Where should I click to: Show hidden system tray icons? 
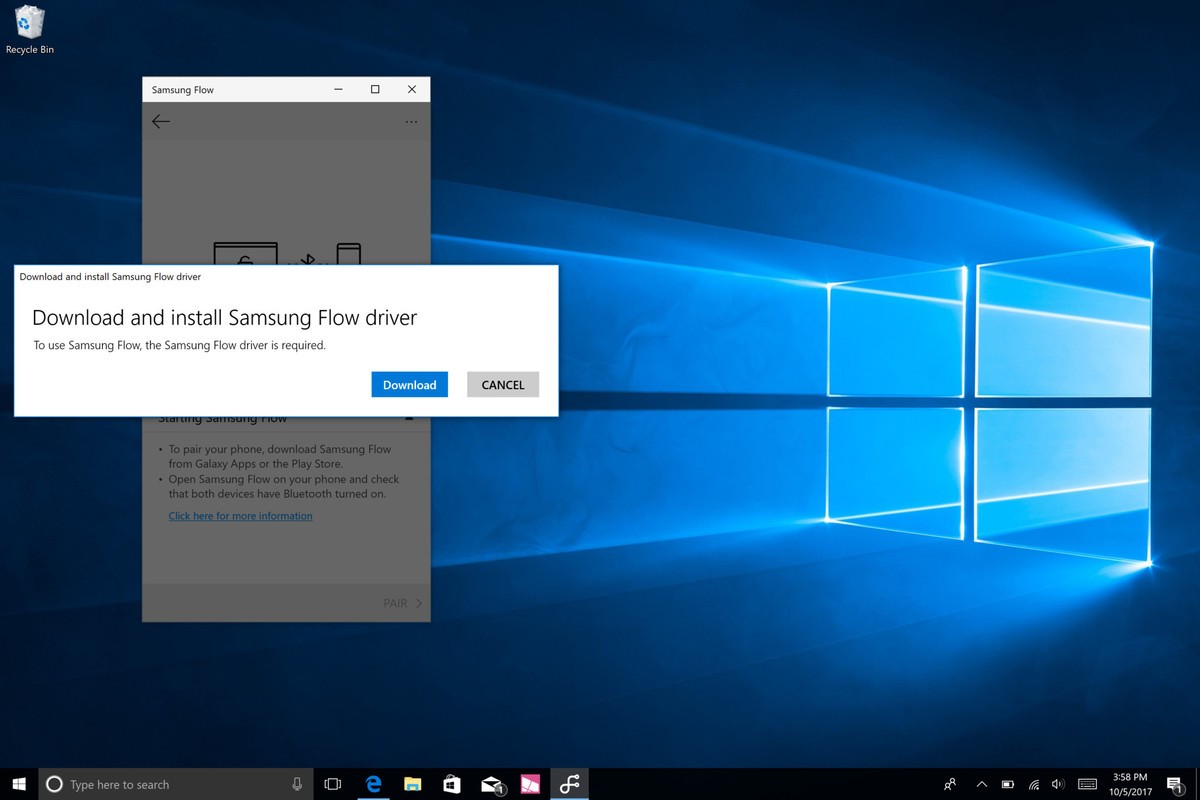click(981, 784)
